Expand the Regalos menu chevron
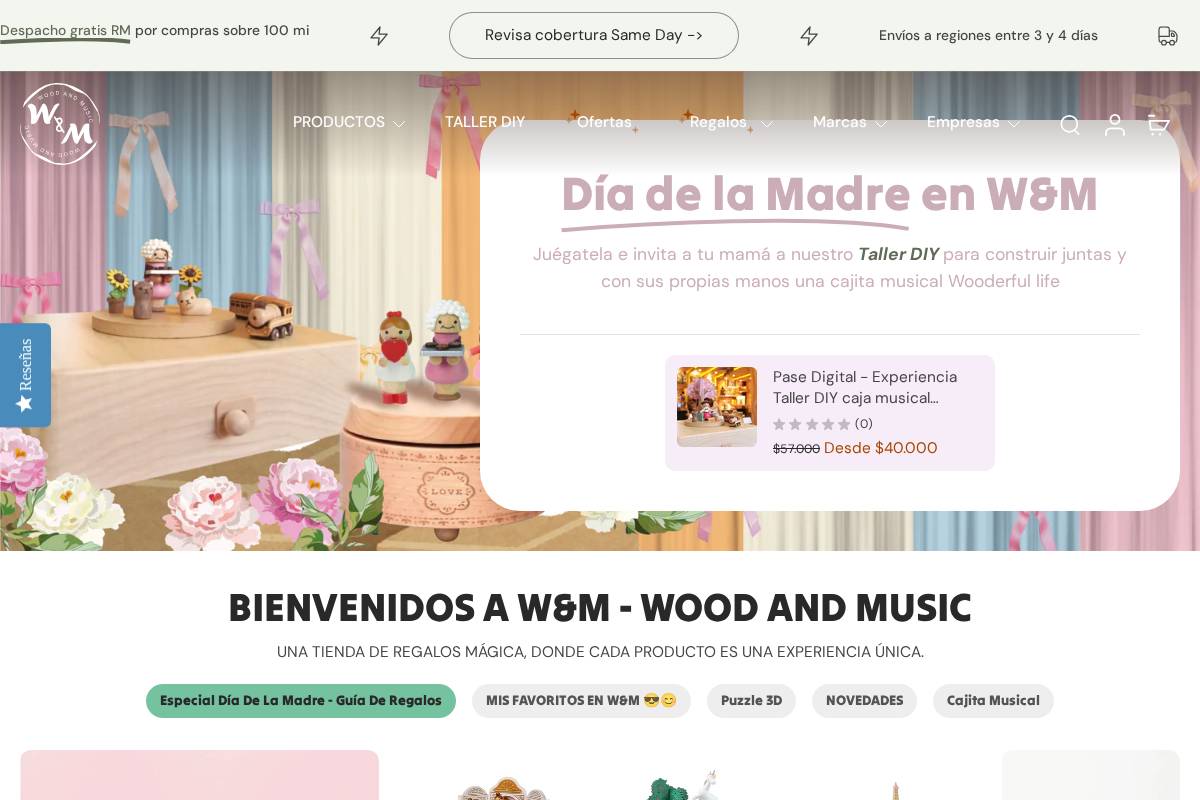 tap(766, 124)
